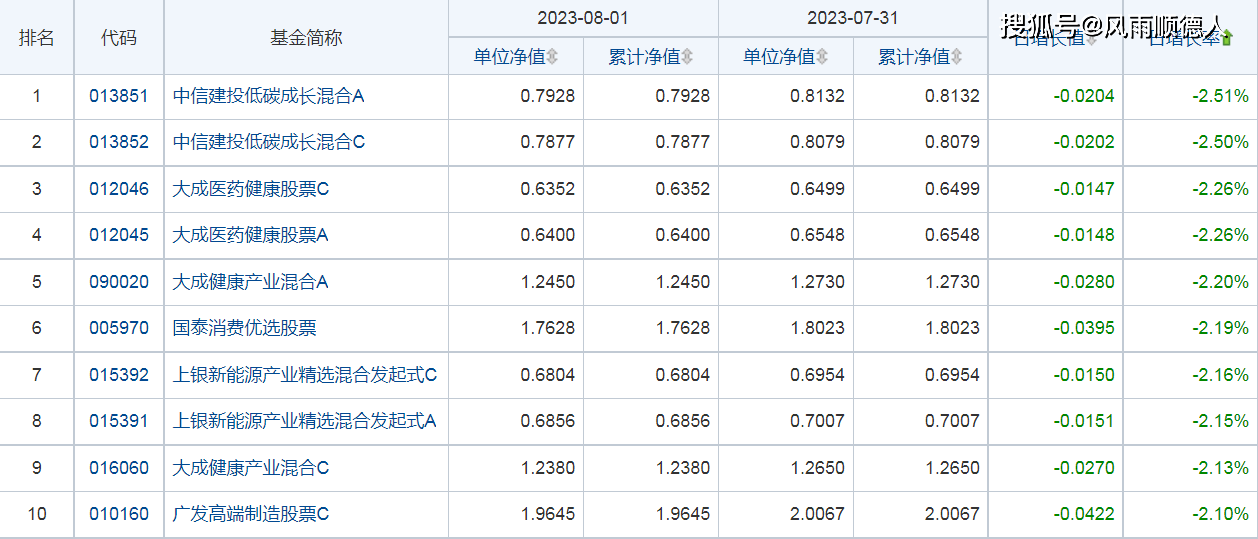Select 07-31 单位净值 1.2650 for 016060
Screen dimensions: 1258x539
[x=818, y=468]
